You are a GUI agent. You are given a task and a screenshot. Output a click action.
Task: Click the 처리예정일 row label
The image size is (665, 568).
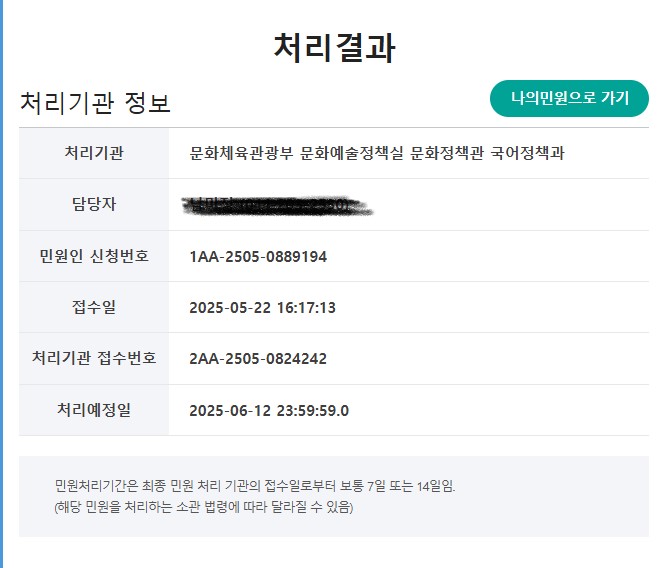(94, 410)
